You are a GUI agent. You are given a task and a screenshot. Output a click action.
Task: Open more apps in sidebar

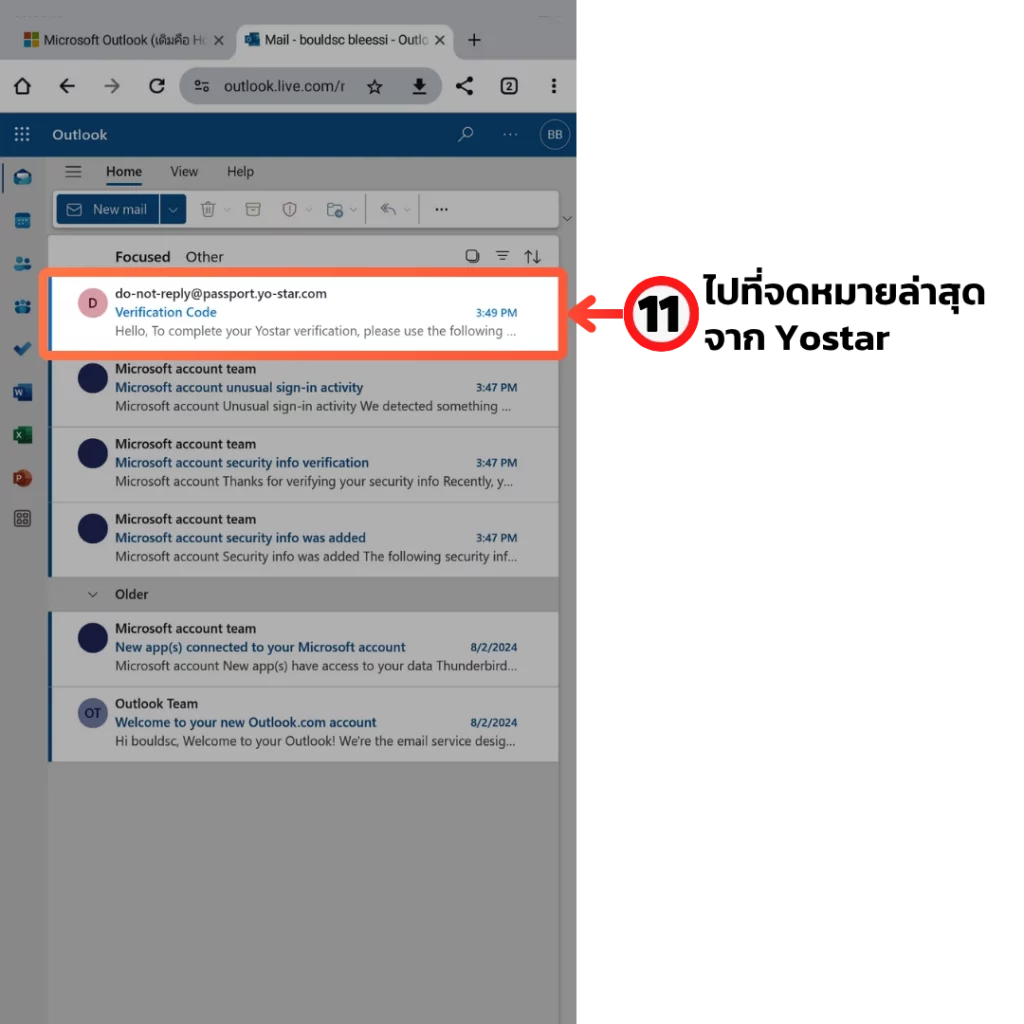23,519
